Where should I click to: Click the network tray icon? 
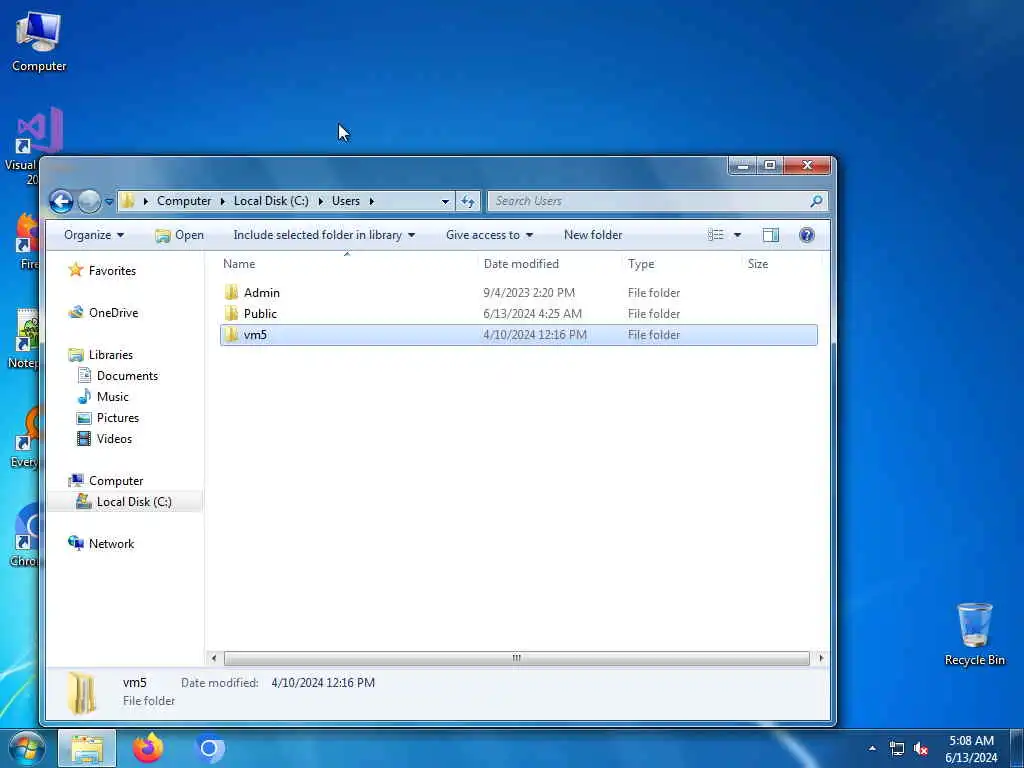tap(897, 748)
